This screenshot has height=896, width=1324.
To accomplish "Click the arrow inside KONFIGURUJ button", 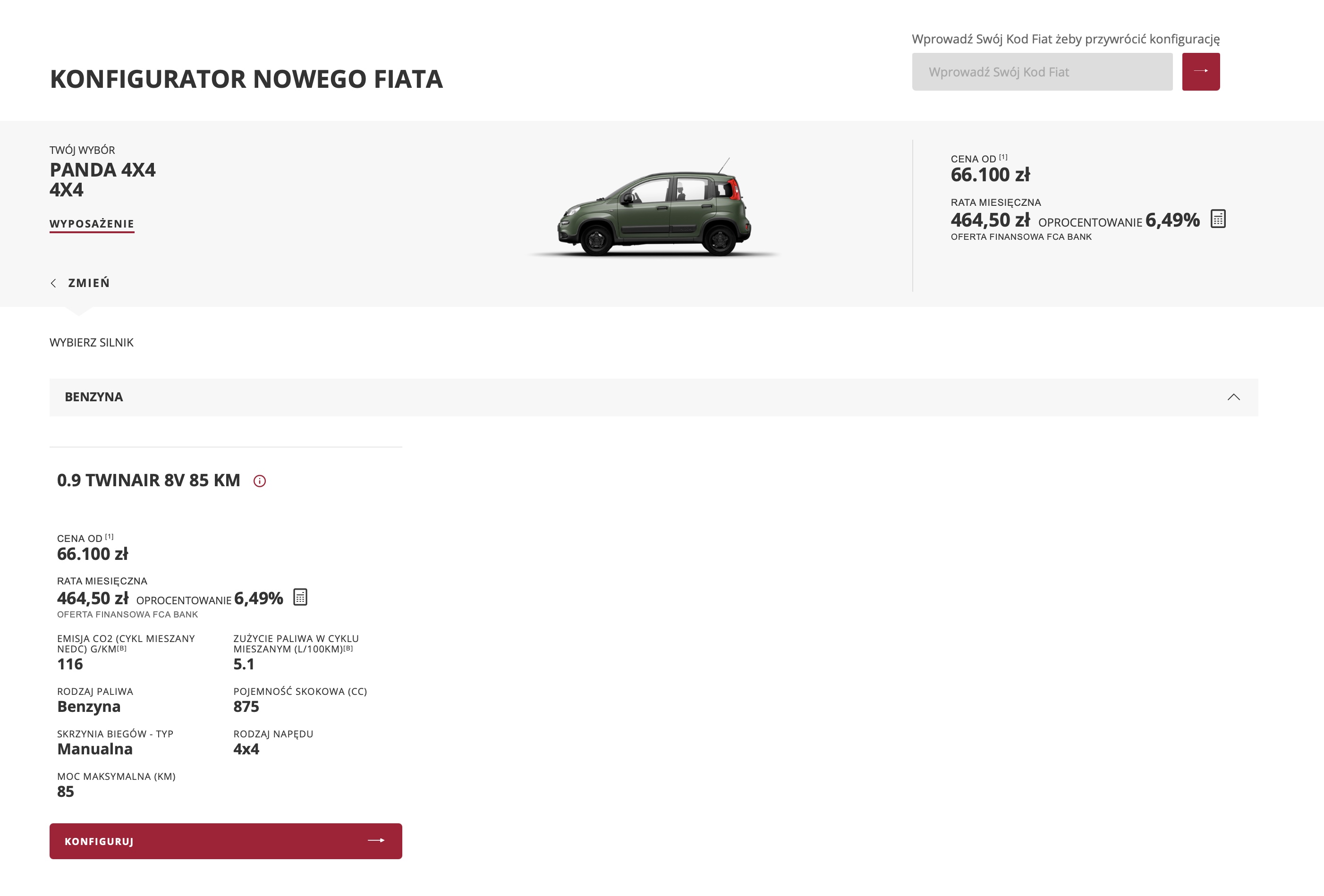I will [x=376, y=840].
